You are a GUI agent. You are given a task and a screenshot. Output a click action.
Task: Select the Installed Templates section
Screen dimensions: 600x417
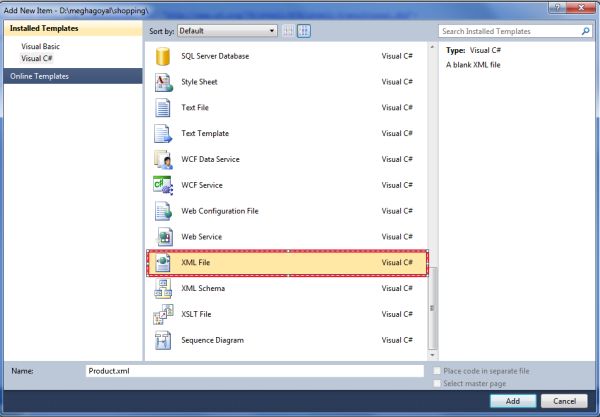73,28
